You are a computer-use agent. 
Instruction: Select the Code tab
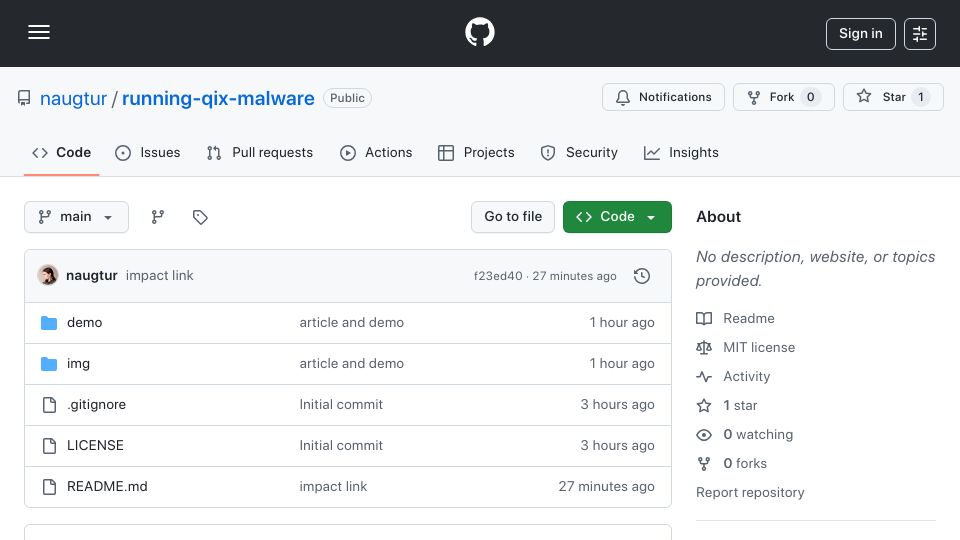coord(61,152)
